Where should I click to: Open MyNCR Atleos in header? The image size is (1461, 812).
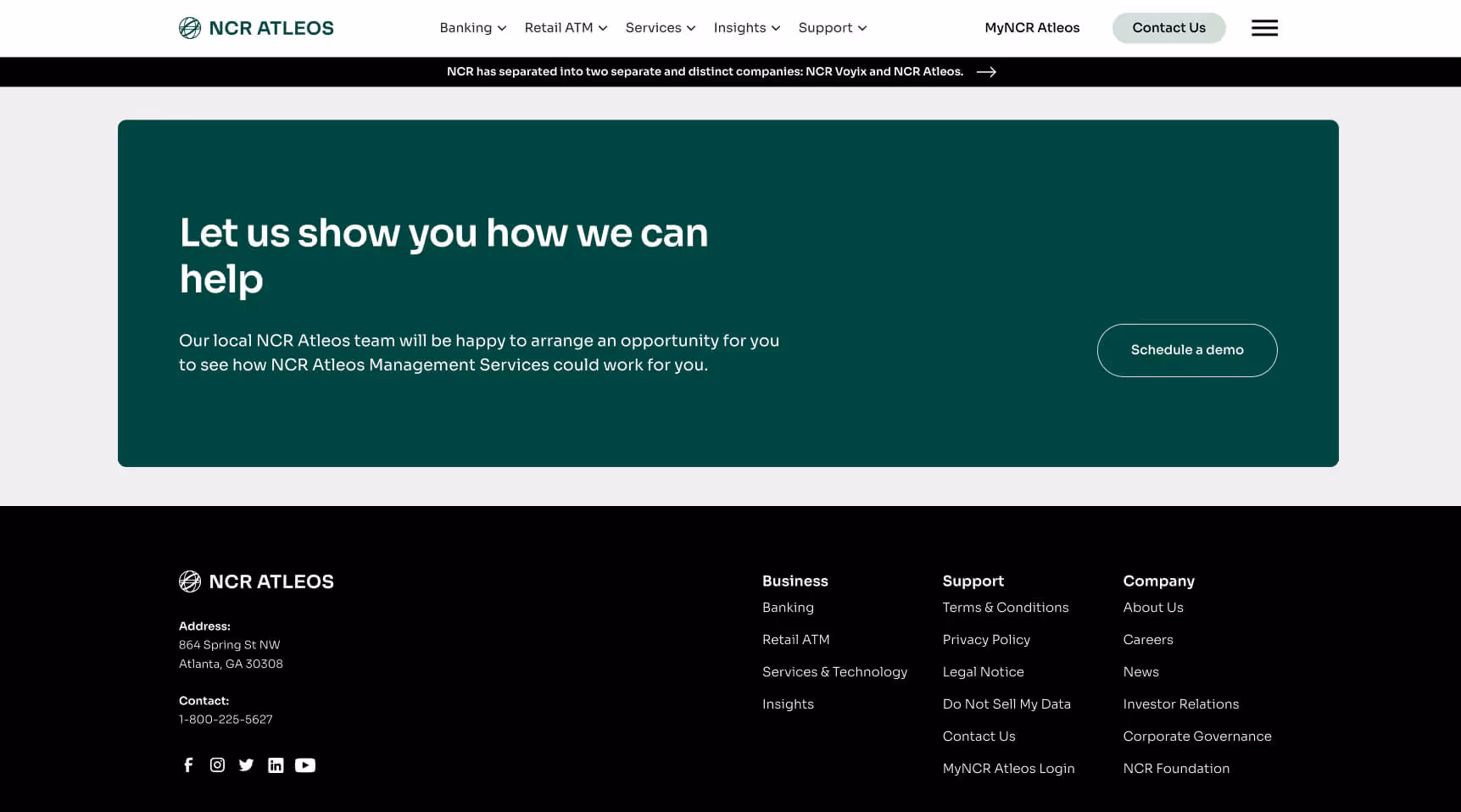point(1032,28)
